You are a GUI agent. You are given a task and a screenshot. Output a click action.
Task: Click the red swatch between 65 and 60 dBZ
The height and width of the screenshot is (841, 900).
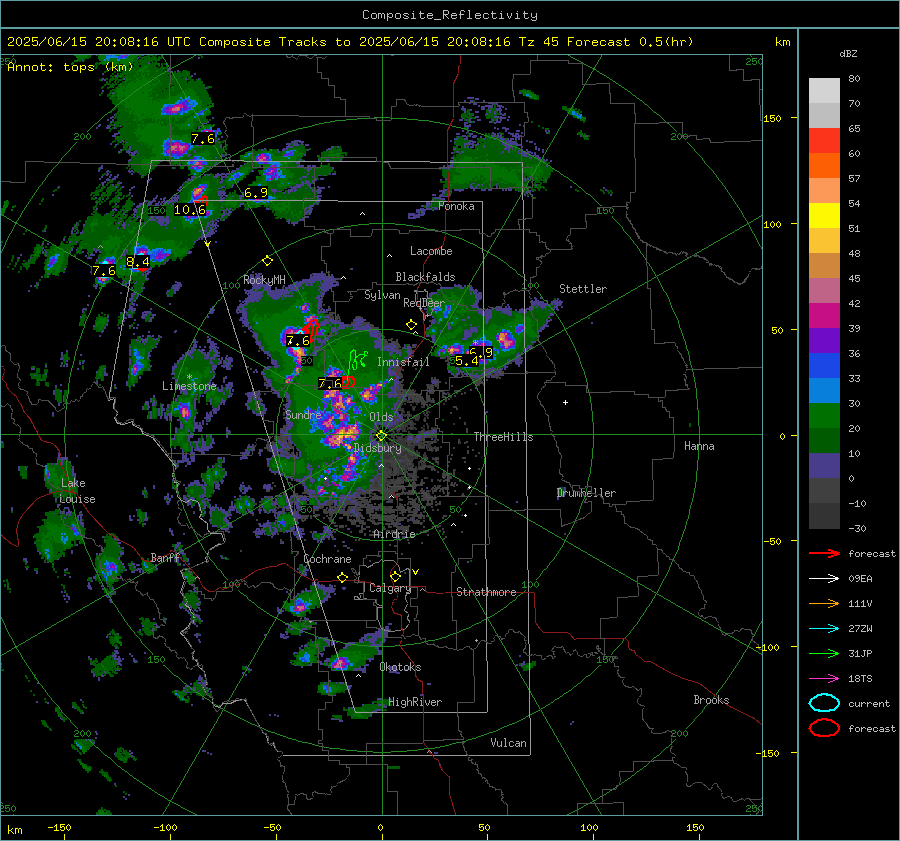824,141
